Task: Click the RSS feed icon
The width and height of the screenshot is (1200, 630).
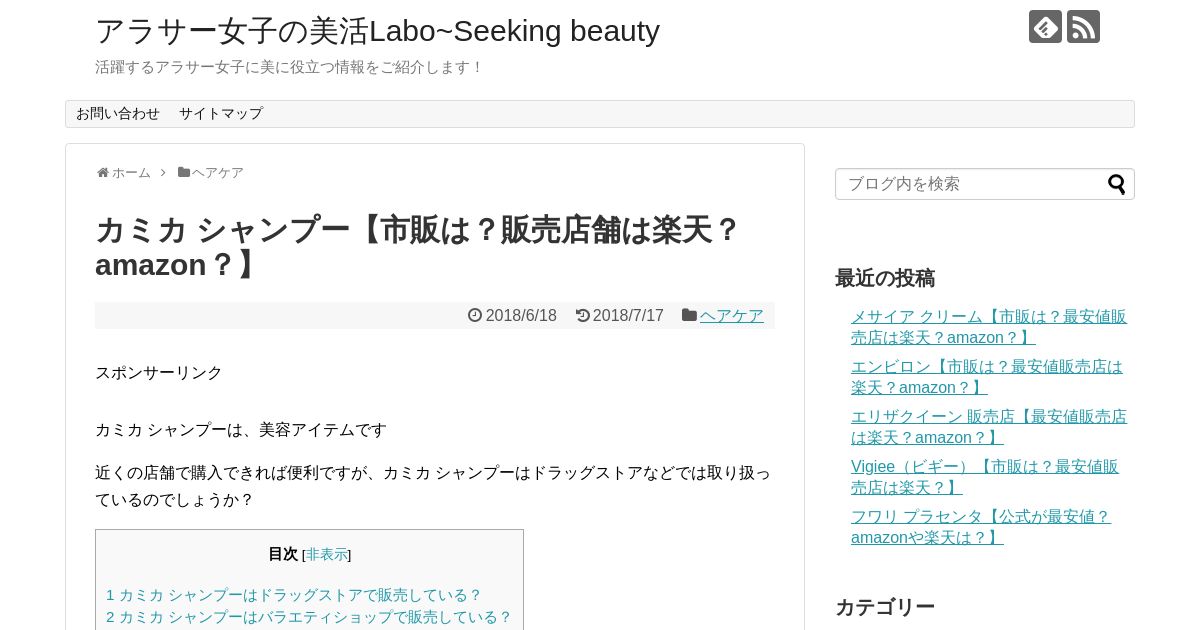Action: pyautogui.click(x=1083, y=27)
